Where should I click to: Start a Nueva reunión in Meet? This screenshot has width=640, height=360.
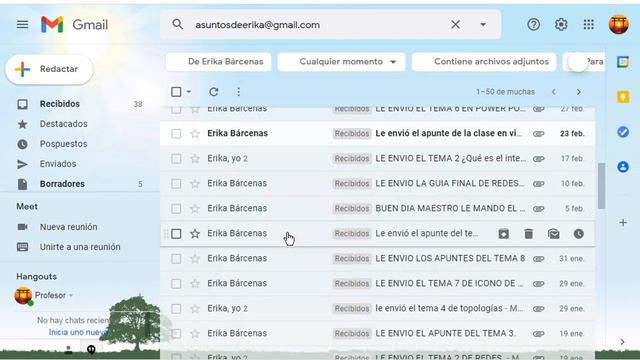point(68,227)
